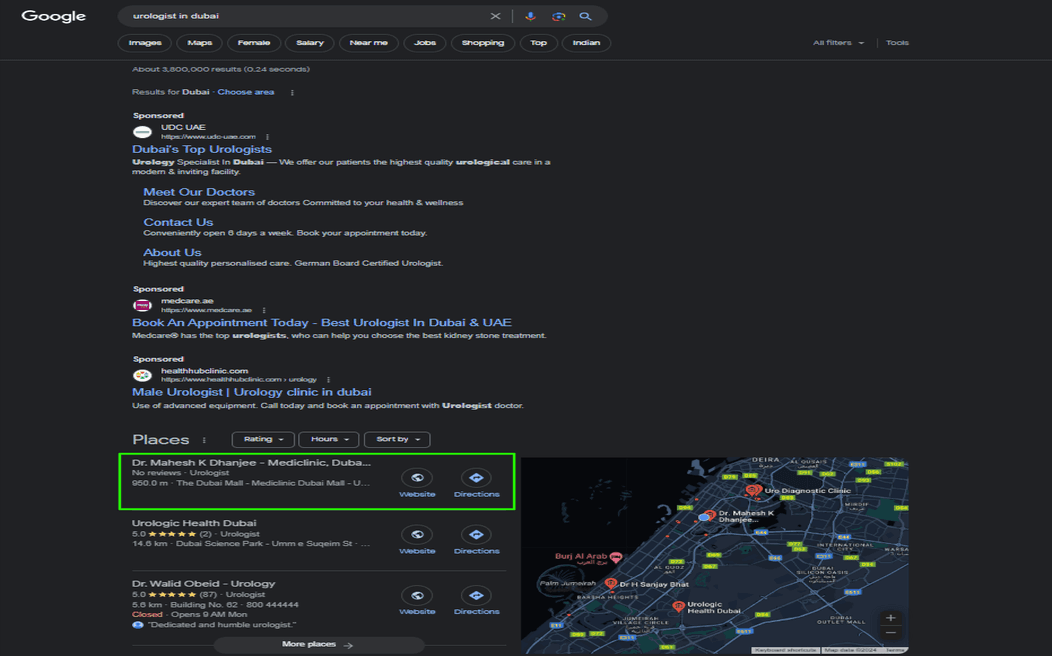Image resolution: width=1052 pixels, height=656 pixels.
Task: Open the Dr. Mahesh K Dhanjee listing title
Action: (251, 463)
